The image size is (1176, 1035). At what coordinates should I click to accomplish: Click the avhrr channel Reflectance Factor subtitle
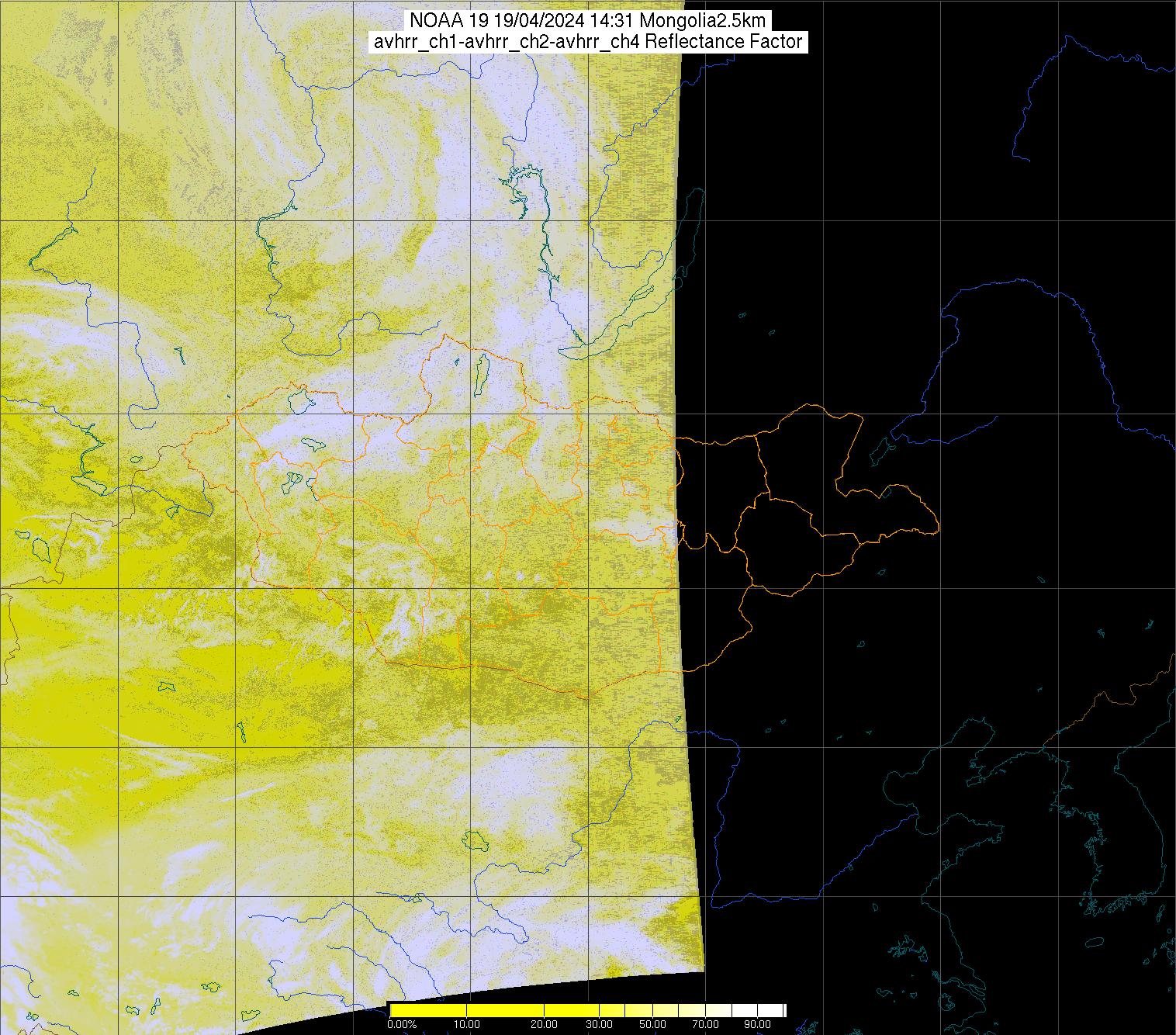[588, 42]
